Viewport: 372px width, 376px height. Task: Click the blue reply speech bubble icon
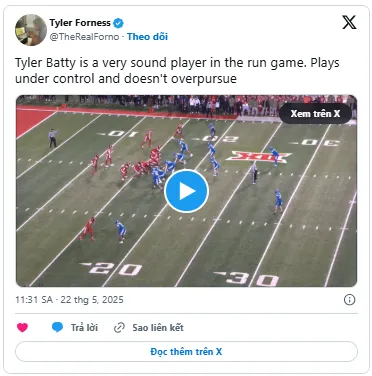57,327
